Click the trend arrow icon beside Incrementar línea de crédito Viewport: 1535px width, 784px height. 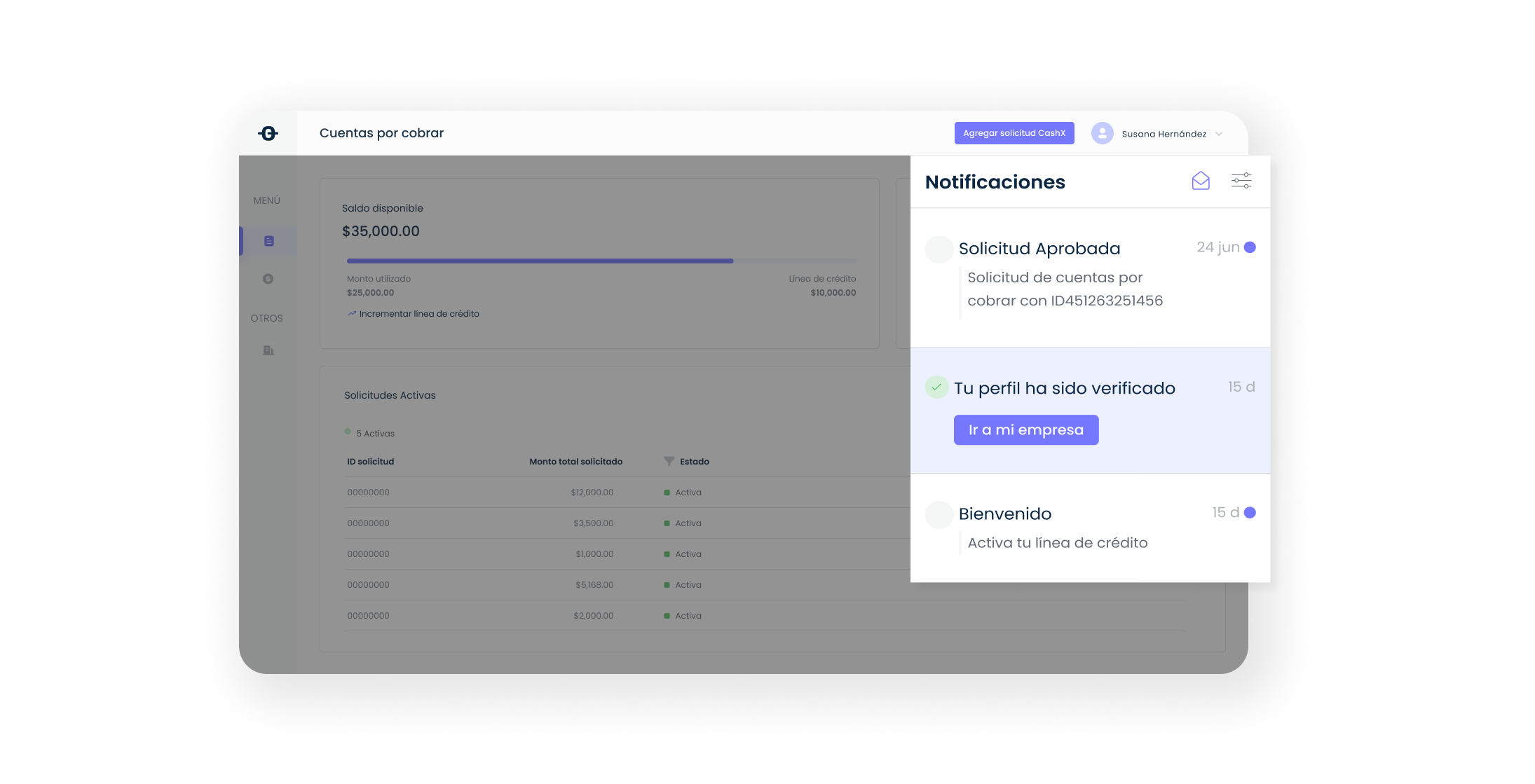[x=352, y=313]
